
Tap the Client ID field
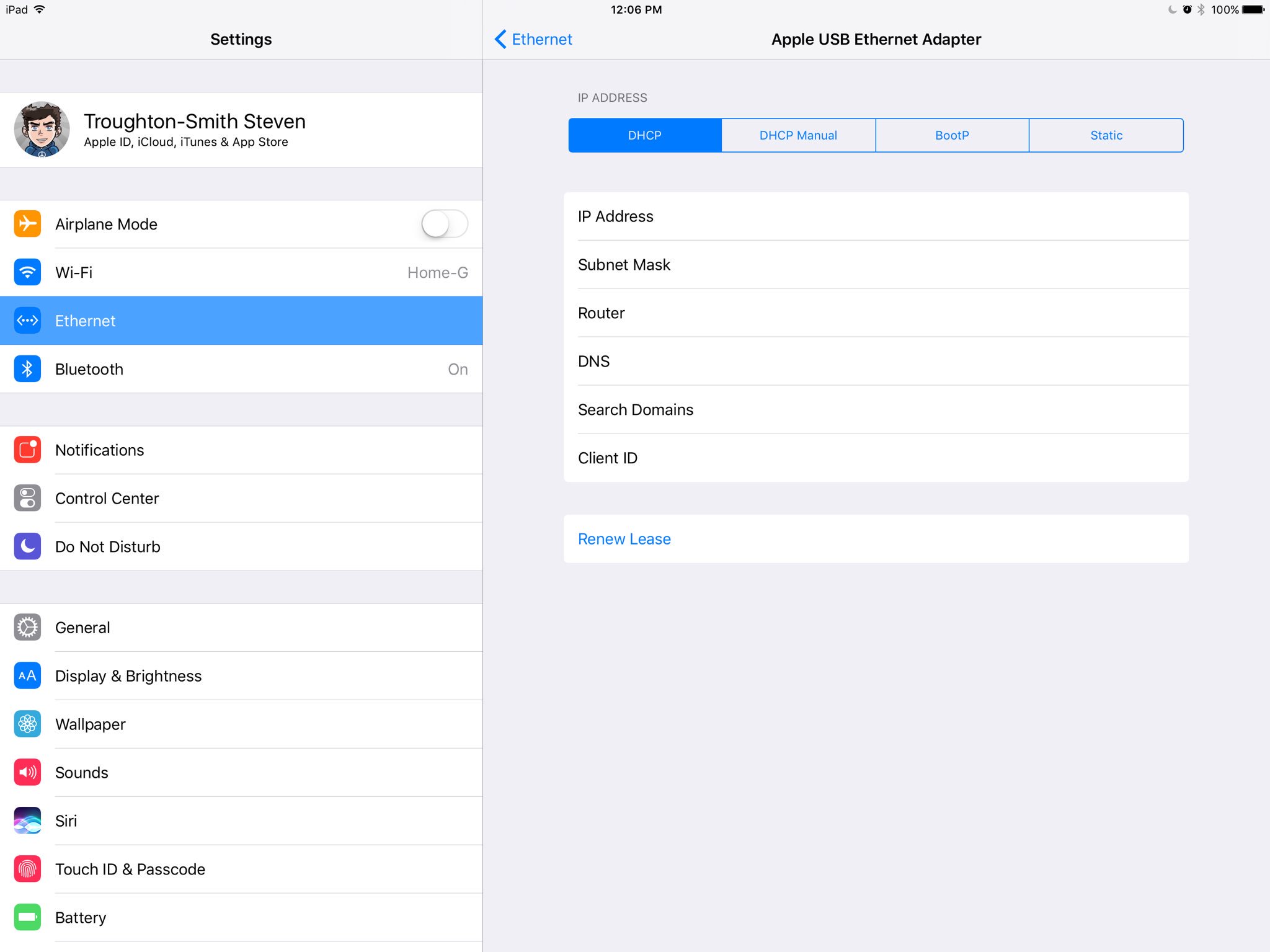(x=876, y=458)
